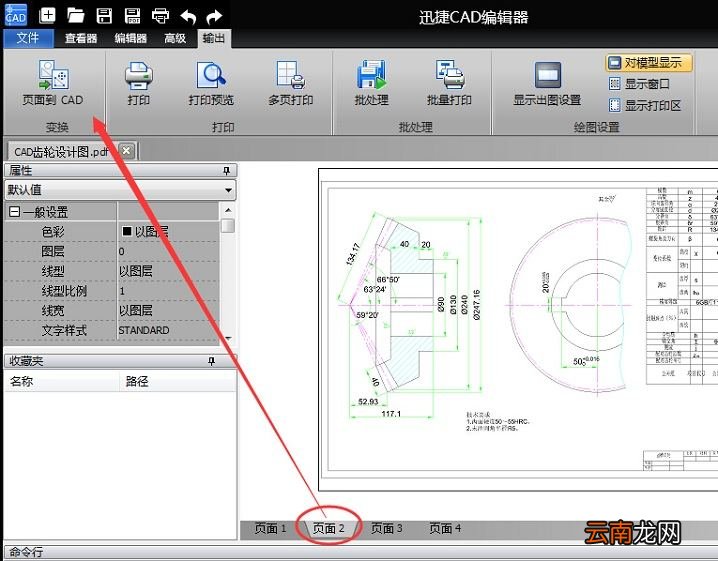Toggle 对模型显示 option
This screenshot has height=561, width=718.
[x=648, y=63]
